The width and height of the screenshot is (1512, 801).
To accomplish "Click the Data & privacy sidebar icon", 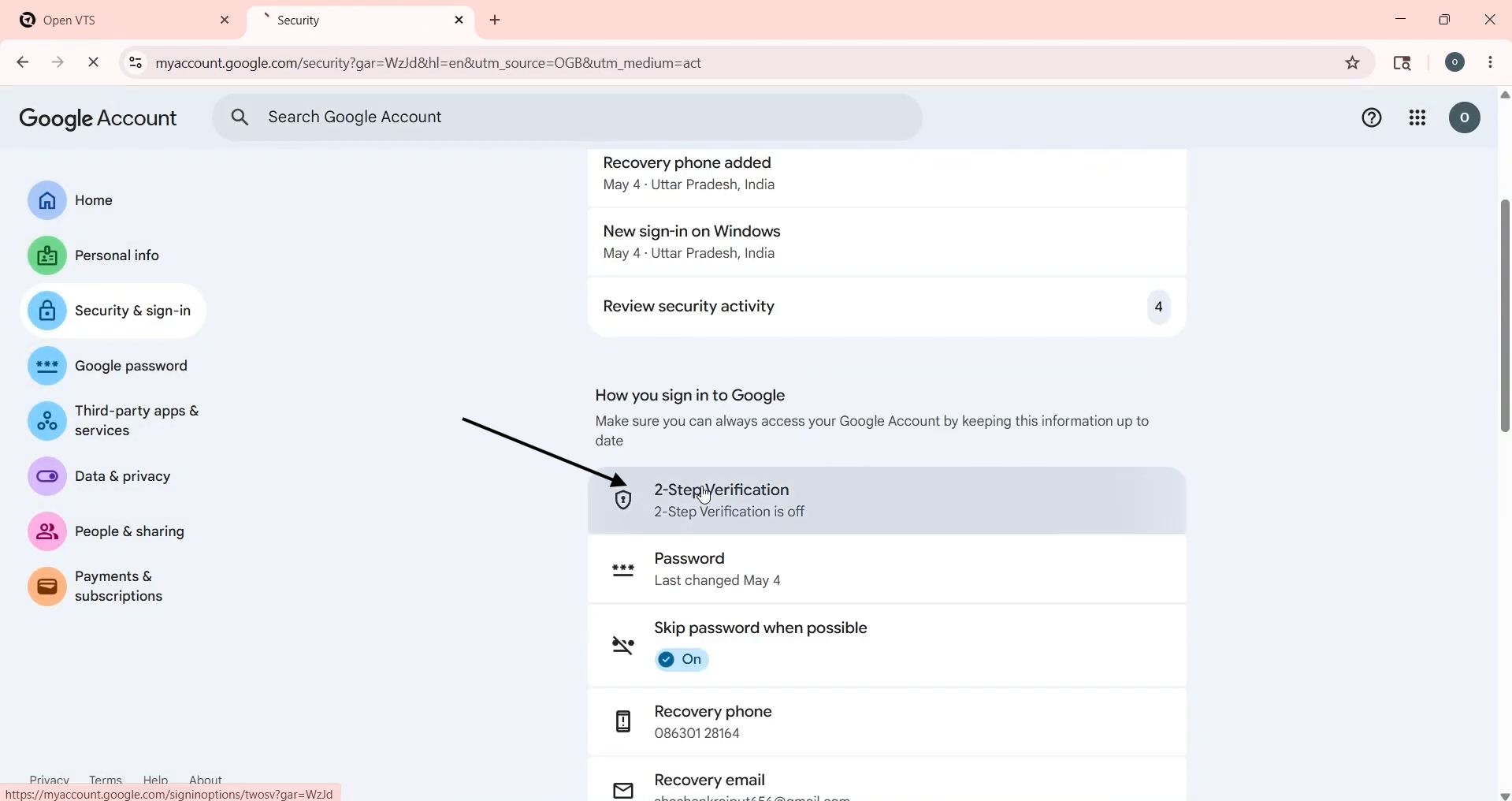I will (47, 476).
